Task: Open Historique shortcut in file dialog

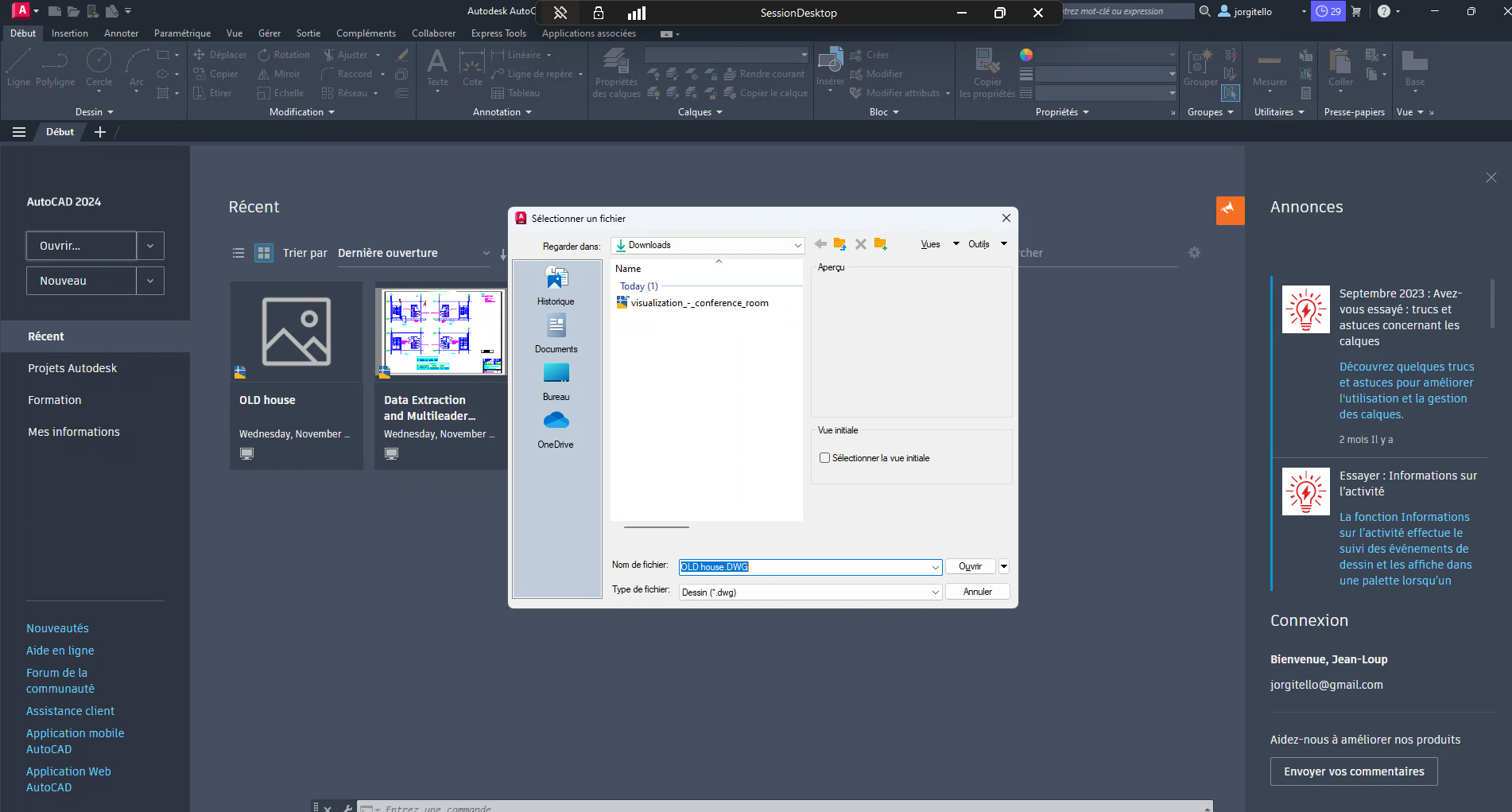Action: [556, 286]
